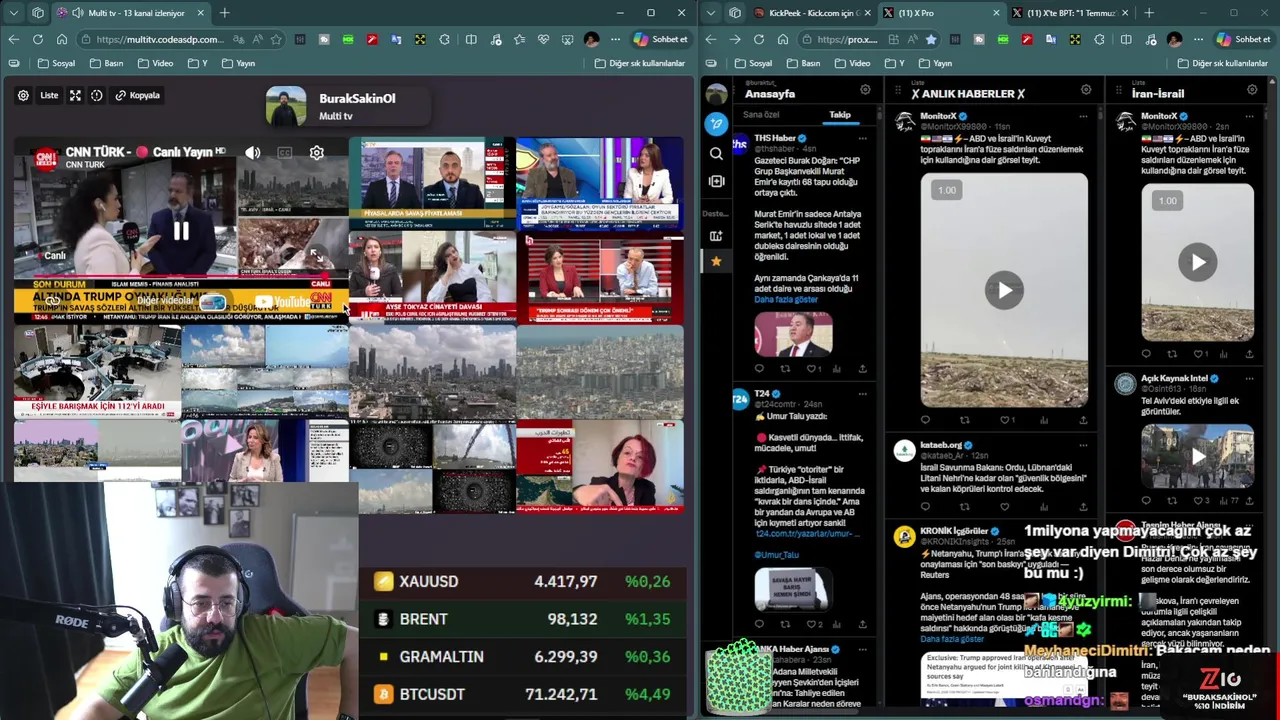This screenshot has height=720, width=1280.
Task: Click blue favorite star in right browser
Action: point(931,39)
